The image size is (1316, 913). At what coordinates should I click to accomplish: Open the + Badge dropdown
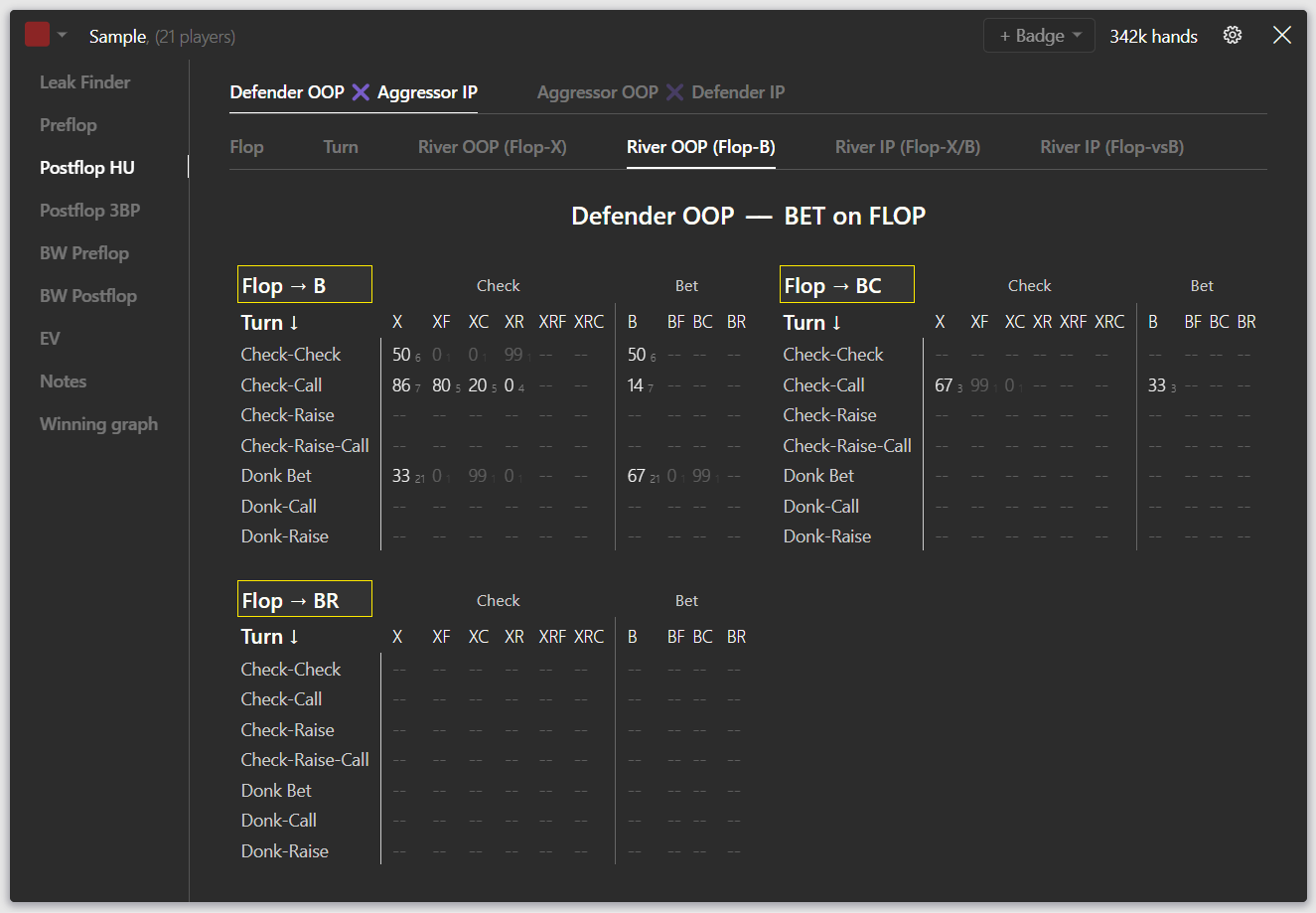pos(1039,36)
